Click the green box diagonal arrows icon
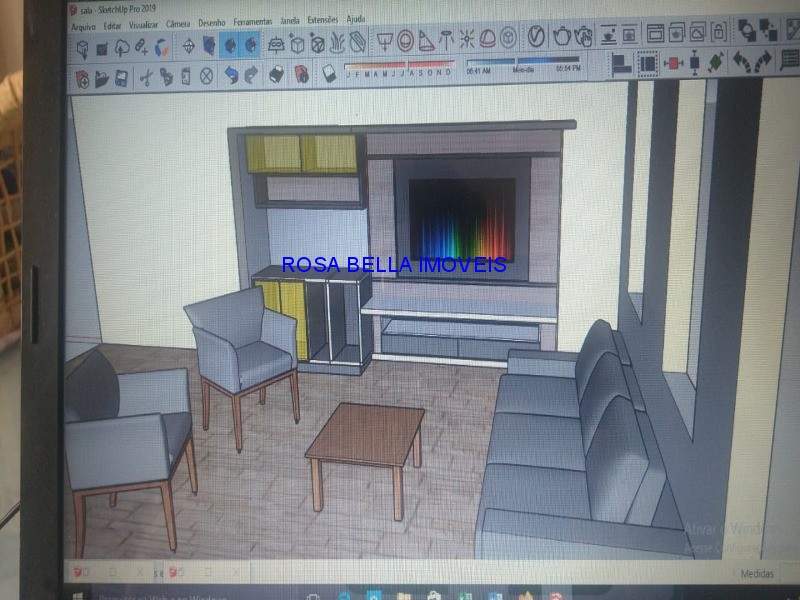Viewport: 800px width, 600px height. [x=717, y=62]
